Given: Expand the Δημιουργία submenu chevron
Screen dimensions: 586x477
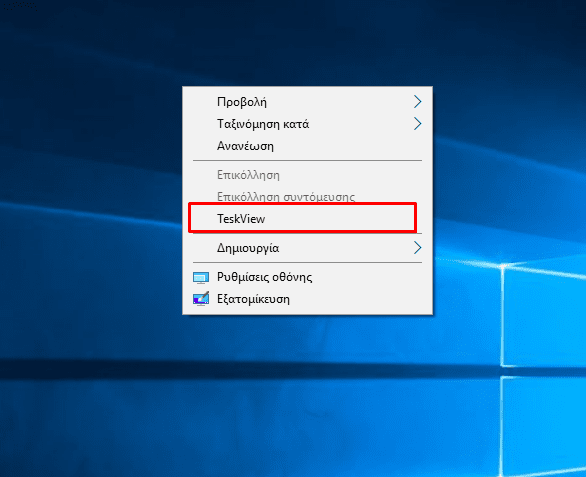Looking at the screenshot, I should click(417, 248).
